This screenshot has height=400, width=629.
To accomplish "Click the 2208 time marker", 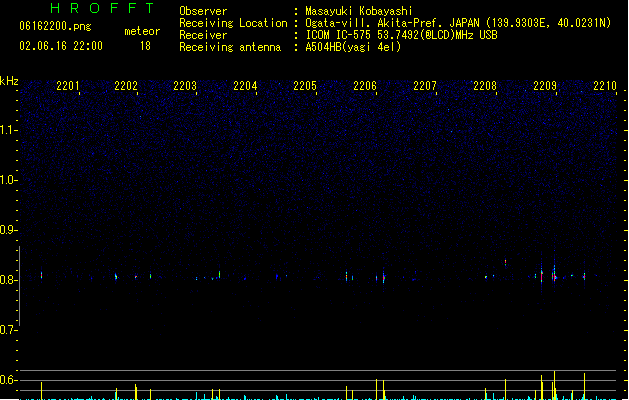I will tap(485, 86).
